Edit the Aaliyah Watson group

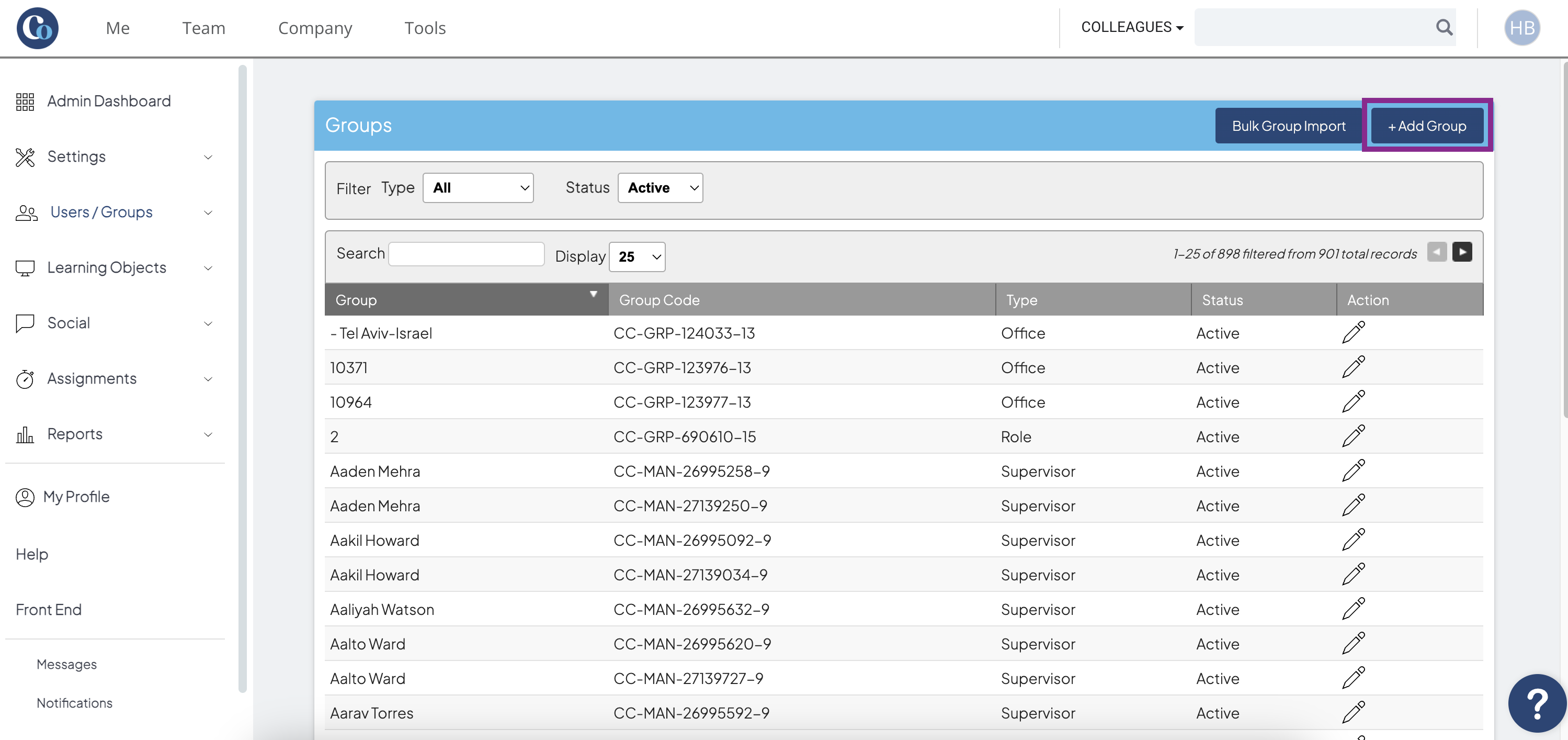pos(1353,609)
